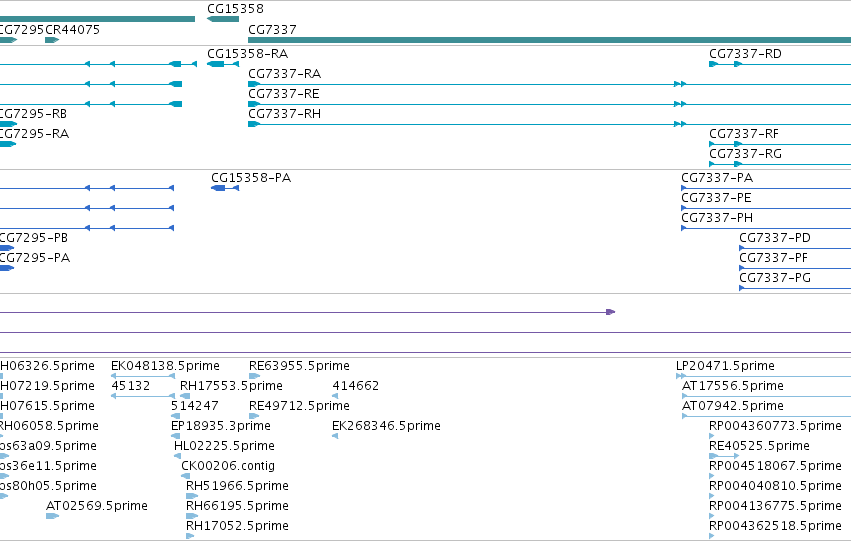Screen dimensions: 851x541
Task: Select the RH66195.5prime EST label
Action: 237,507
